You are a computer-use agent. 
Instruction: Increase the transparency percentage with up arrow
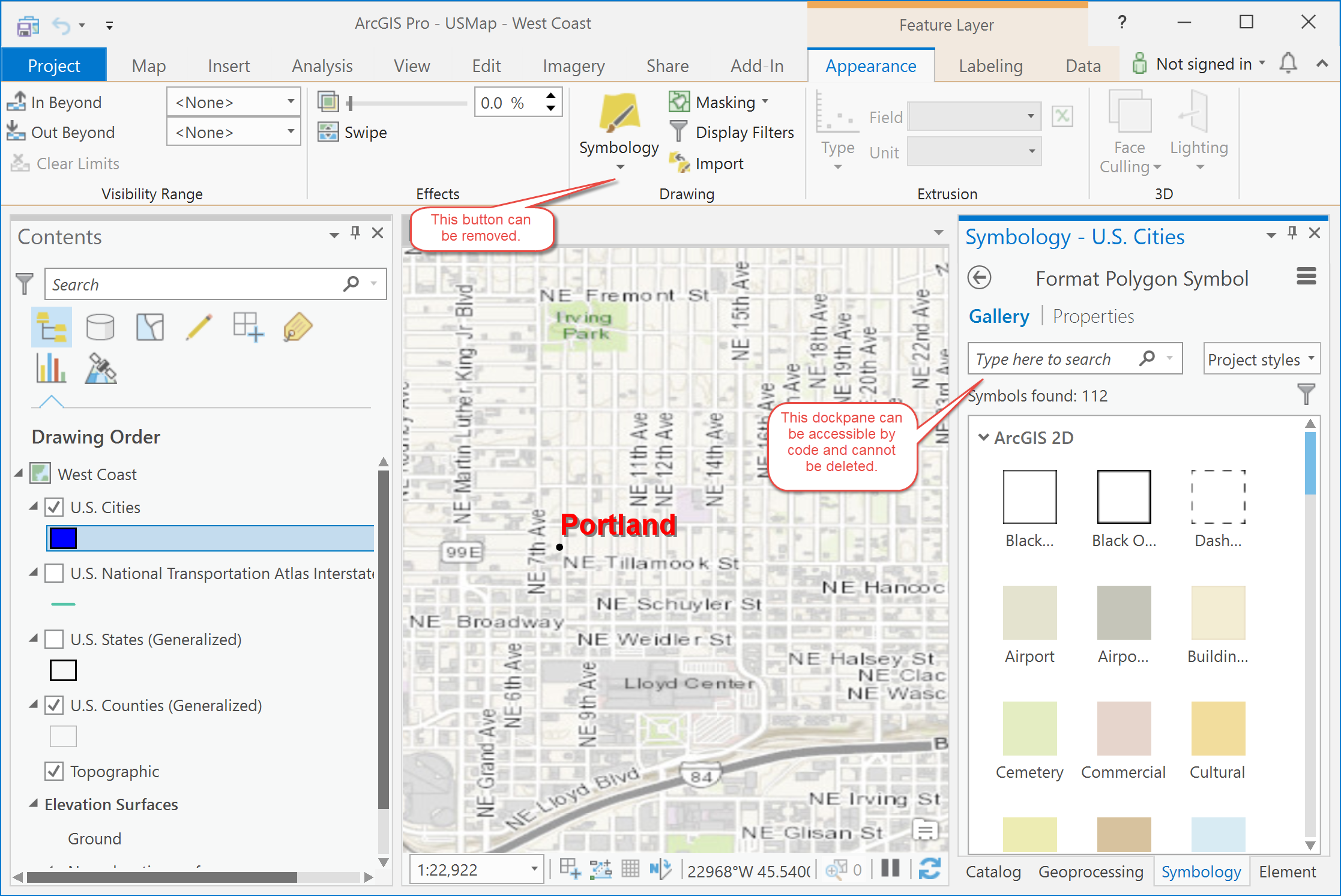click(550, 95)
